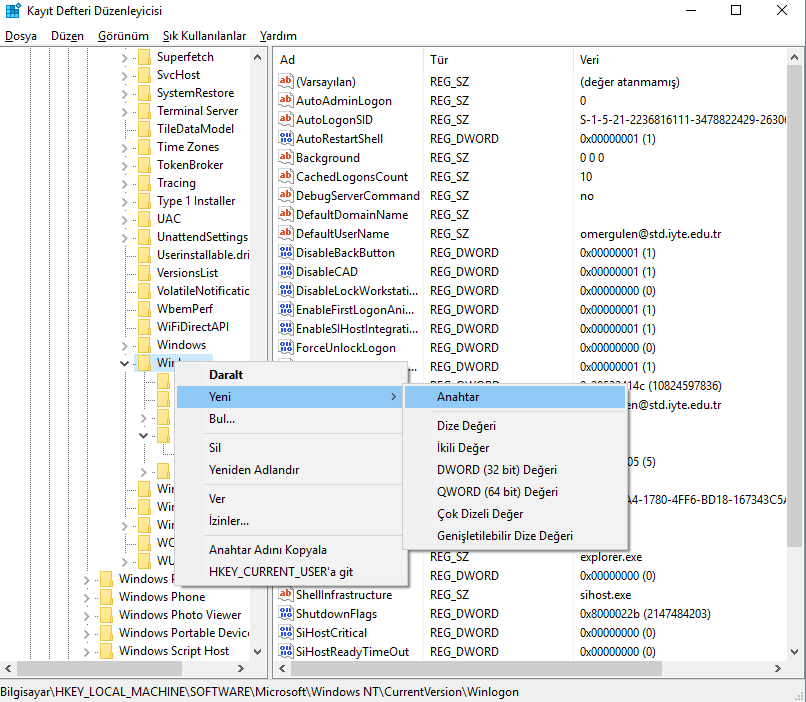Click the AutoRestartShell DWORD value icon
The height and width of the screenshot is (702, 806).
tap(286, 139)
